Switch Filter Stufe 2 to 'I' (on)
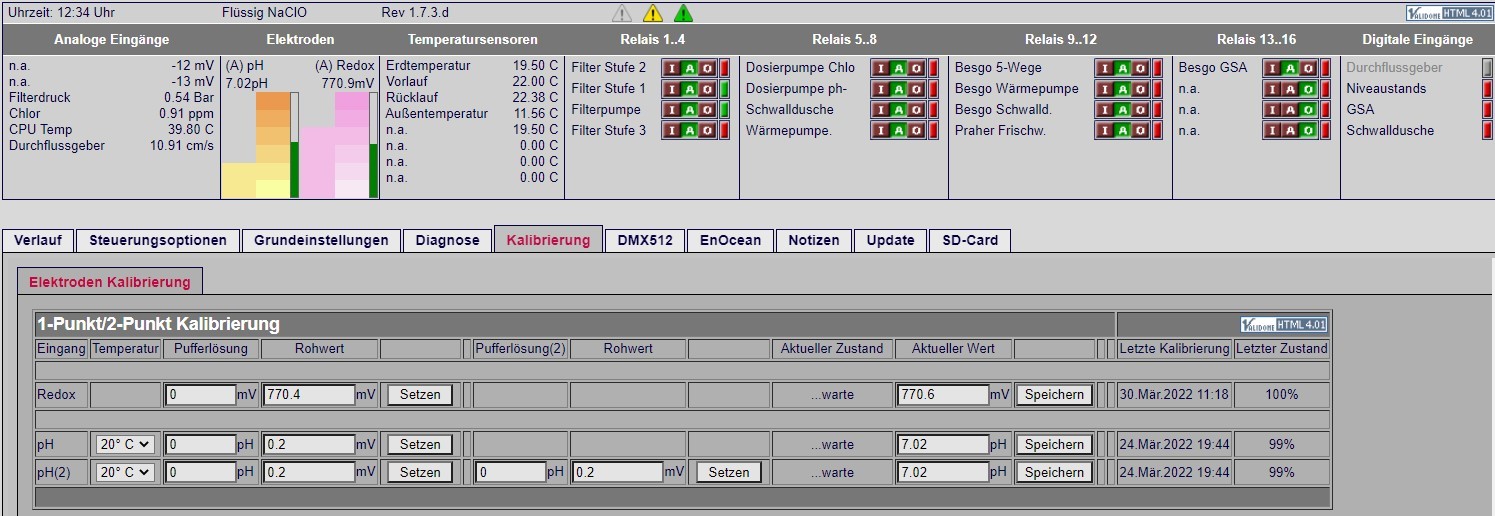1495x516 pixels. (672, 68)
